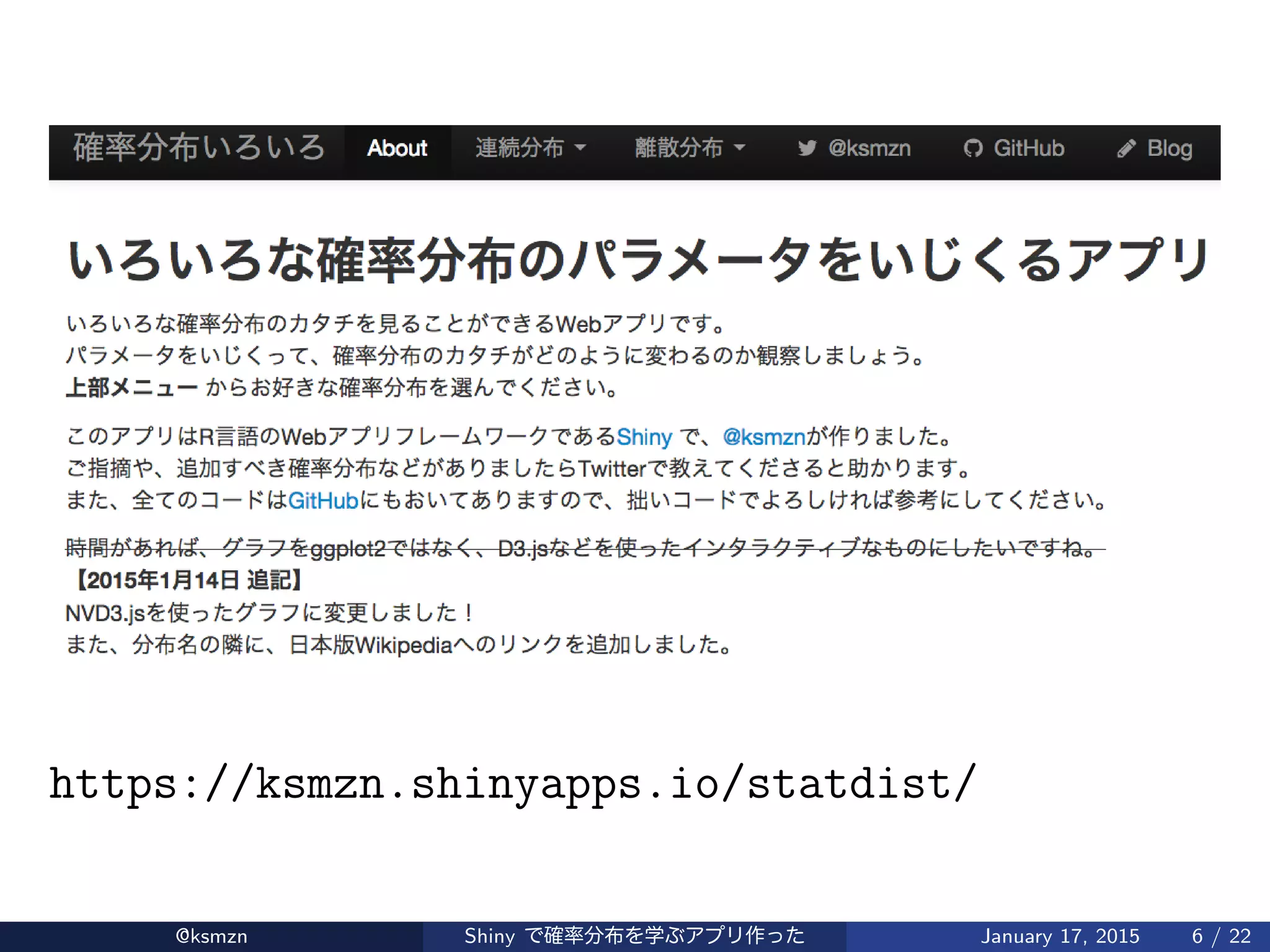Click the slide number 6 / 22
The image size is (1270, 952).
pos(1221,936)
